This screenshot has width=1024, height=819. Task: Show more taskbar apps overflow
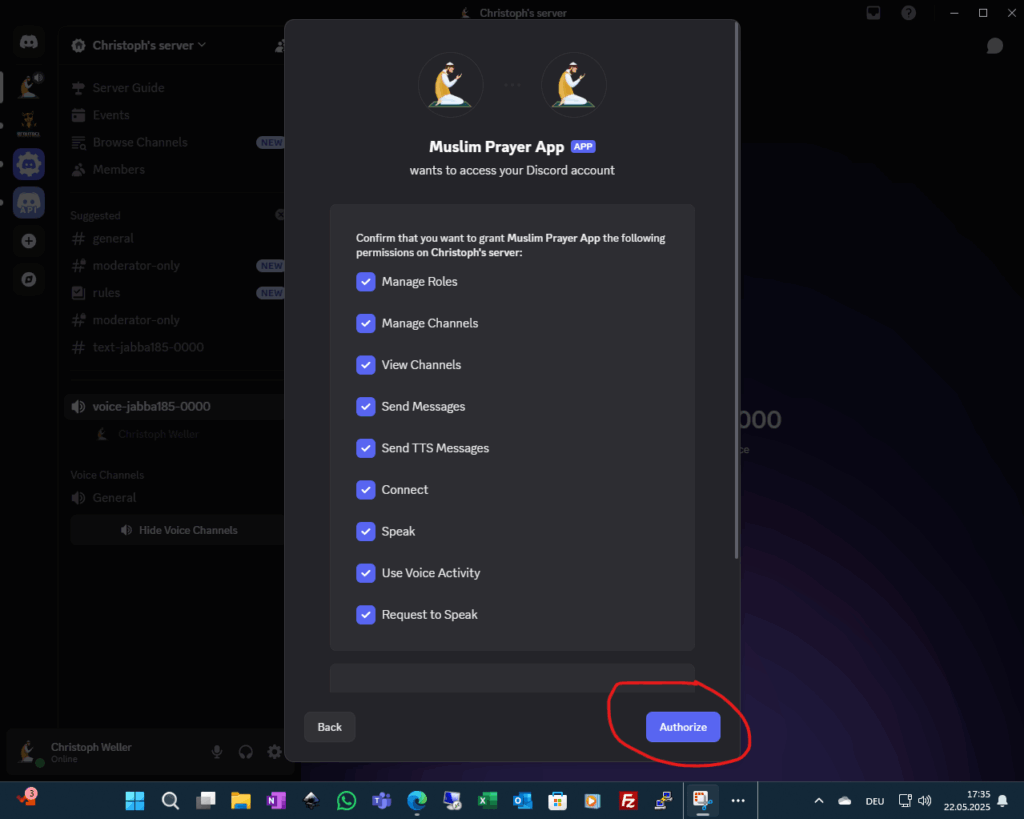pos(738,801)
